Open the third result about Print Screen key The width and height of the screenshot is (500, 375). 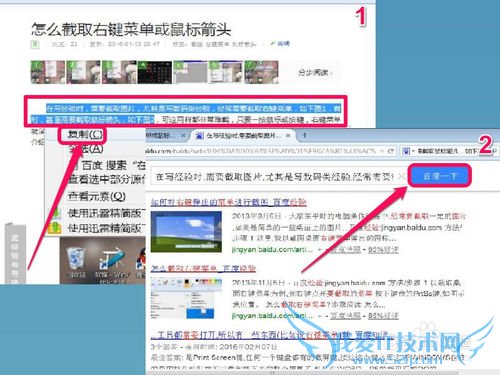coord(270,335)
